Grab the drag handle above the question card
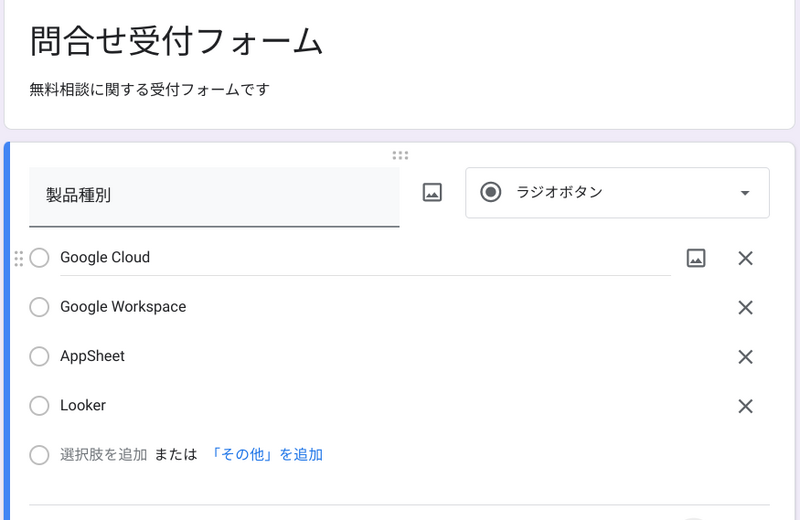The height and width of the screenshot is (520, 800). (x=401, y=155)
